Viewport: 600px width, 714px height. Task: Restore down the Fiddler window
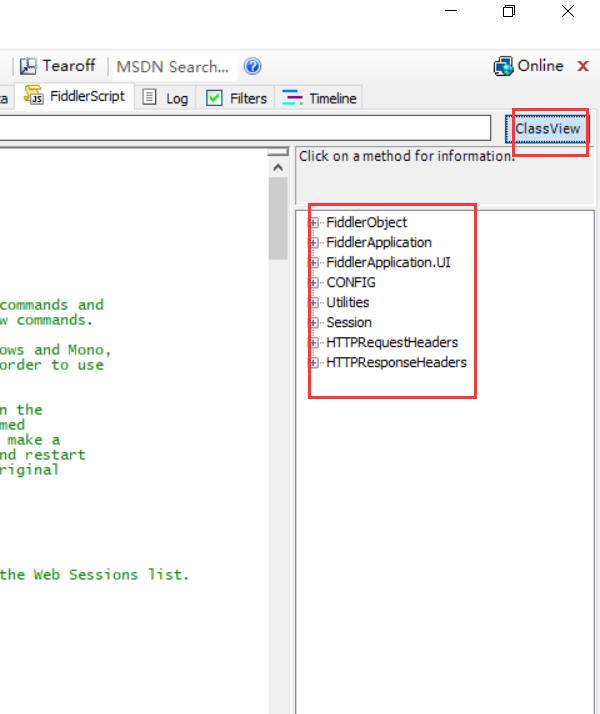(509, 10)
